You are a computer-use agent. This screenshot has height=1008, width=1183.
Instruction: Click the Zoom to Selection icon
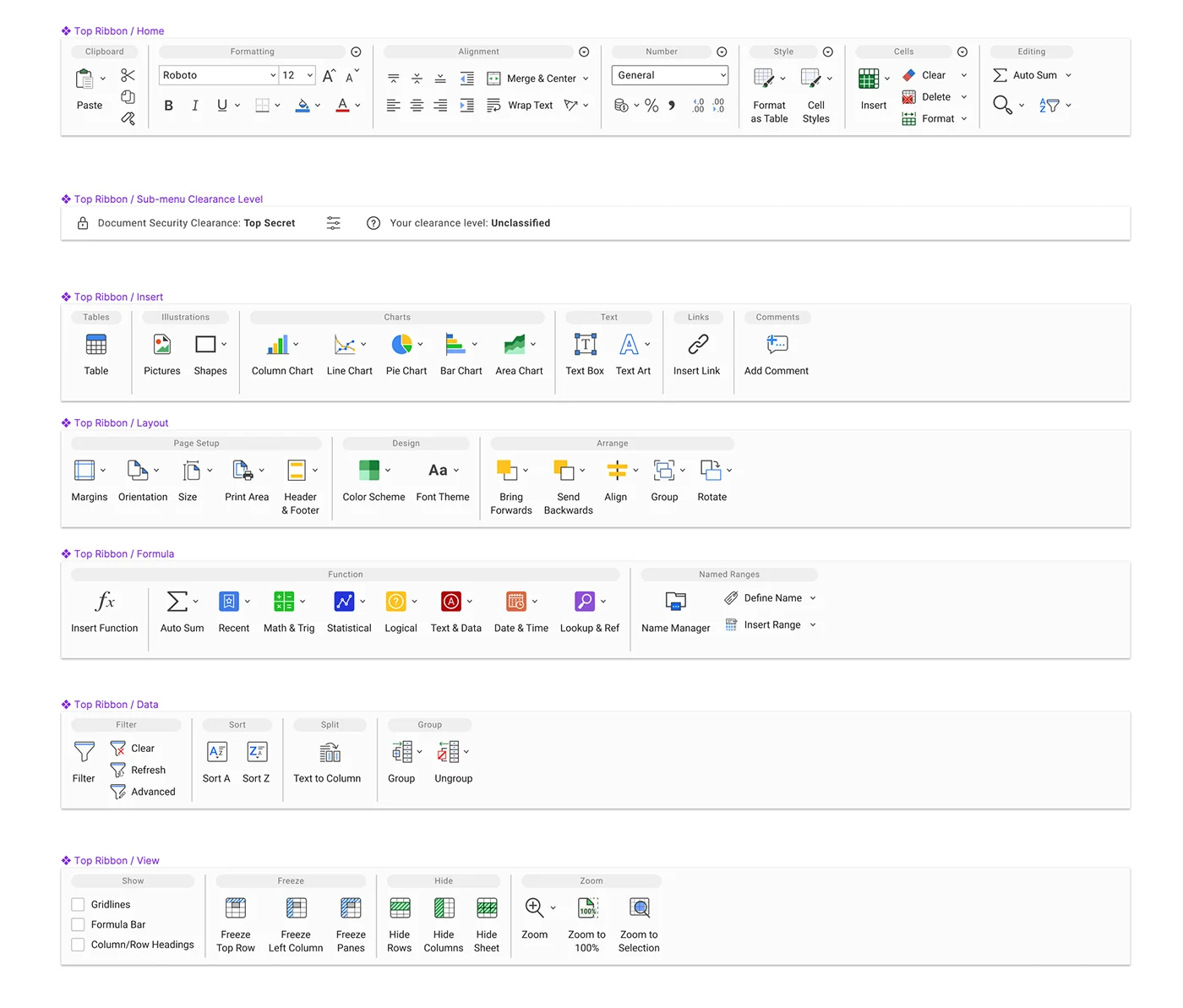click(640, 907)
